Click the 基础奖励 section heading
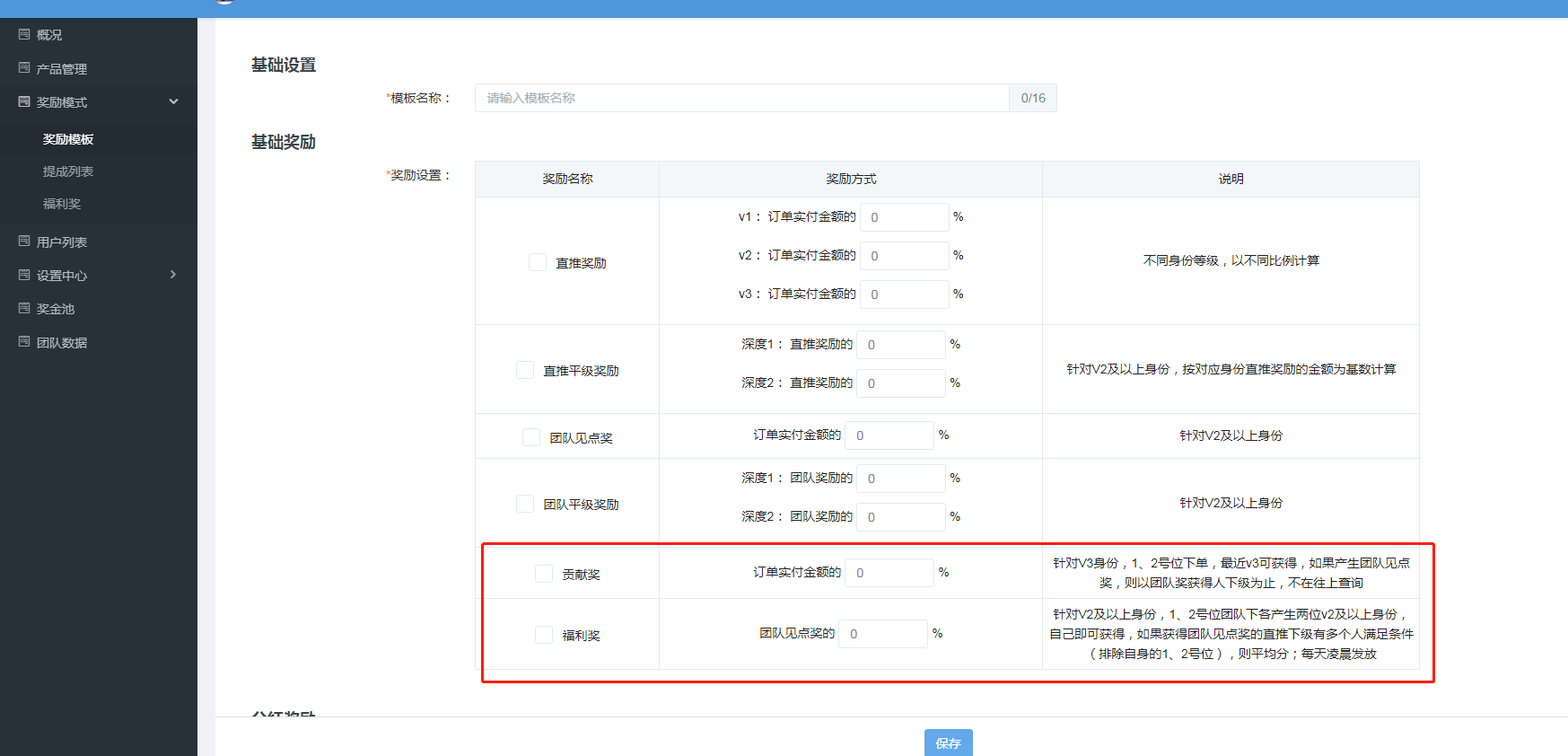 pos(284,142)
